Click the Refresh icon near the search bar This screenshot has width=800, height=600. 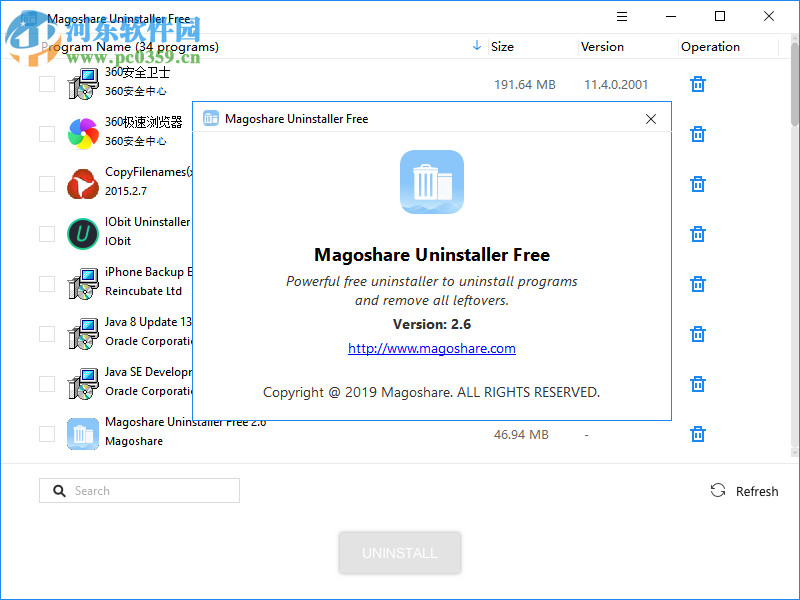(x=718, y=490)
